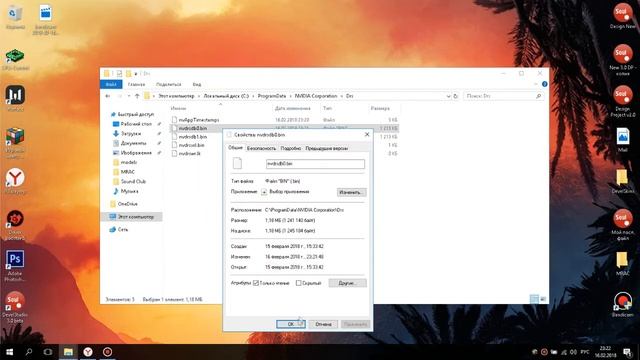Refresh the Explorer address bar location
The width and height of the screenshot is (640, 360).
pyautogui.click(x=456, y=96)
